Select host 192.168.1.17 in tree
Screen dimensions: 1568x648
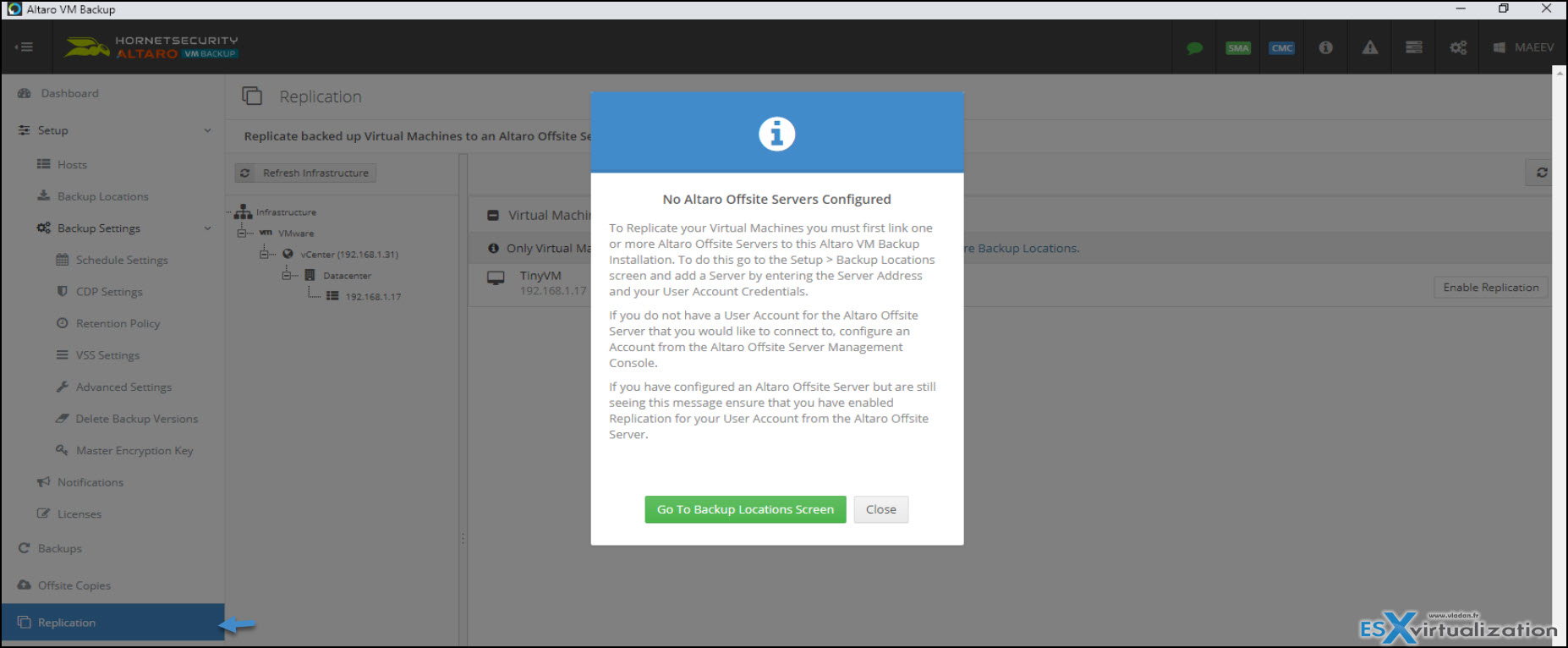coord(373,297)
